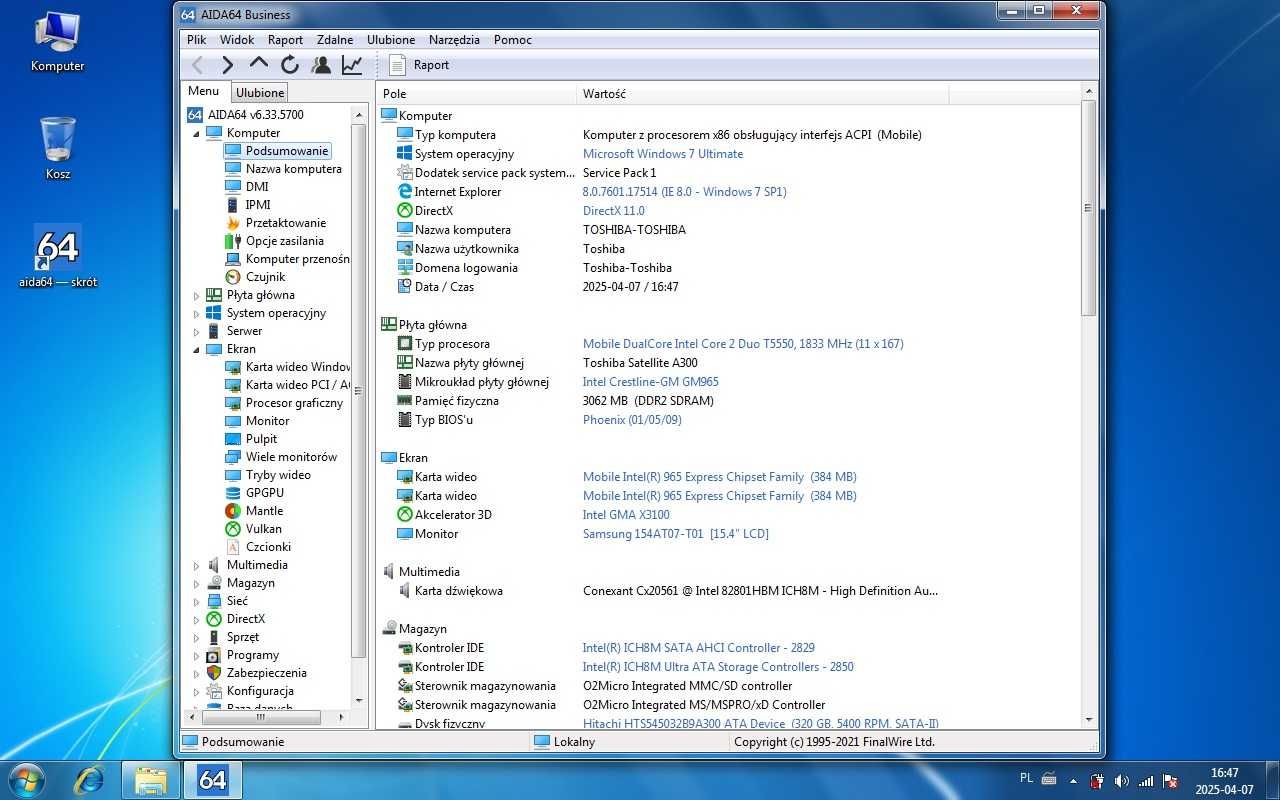Switch to the Menu tab
Viewport: 1280px width, 800px height.
click(x=204, y=91)
